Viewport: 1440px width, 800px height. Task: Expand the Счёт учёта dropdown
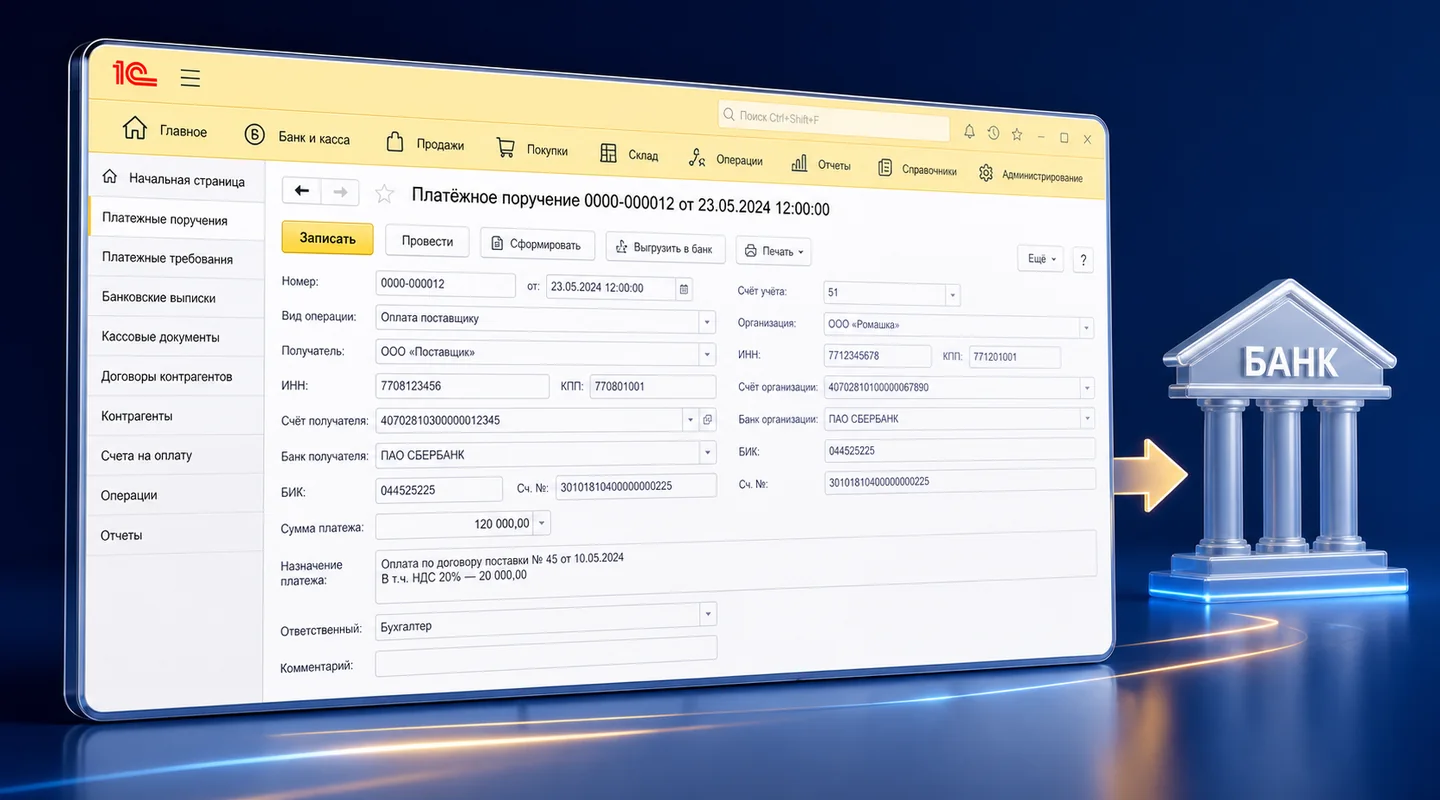pos(952,295)
